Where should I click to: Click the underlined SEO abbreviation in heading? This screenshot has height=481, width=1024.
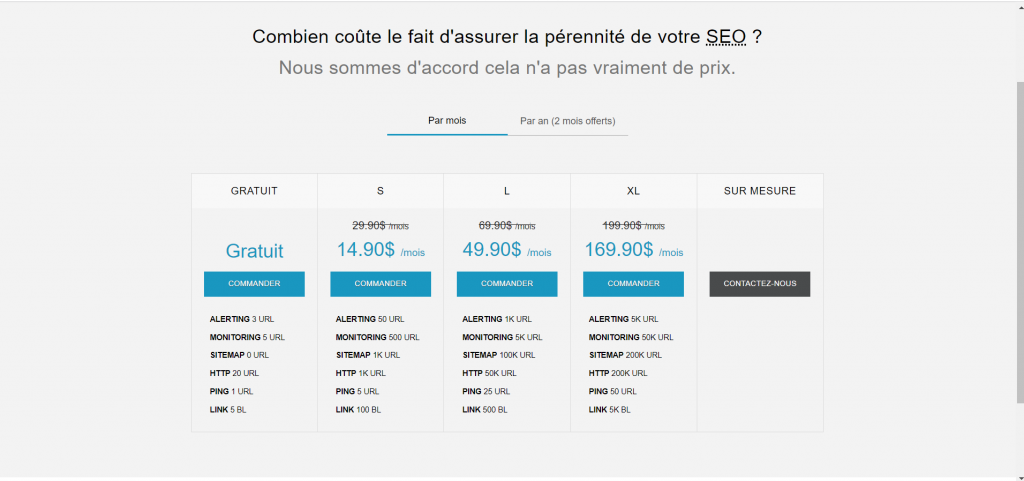pos(726,37)
